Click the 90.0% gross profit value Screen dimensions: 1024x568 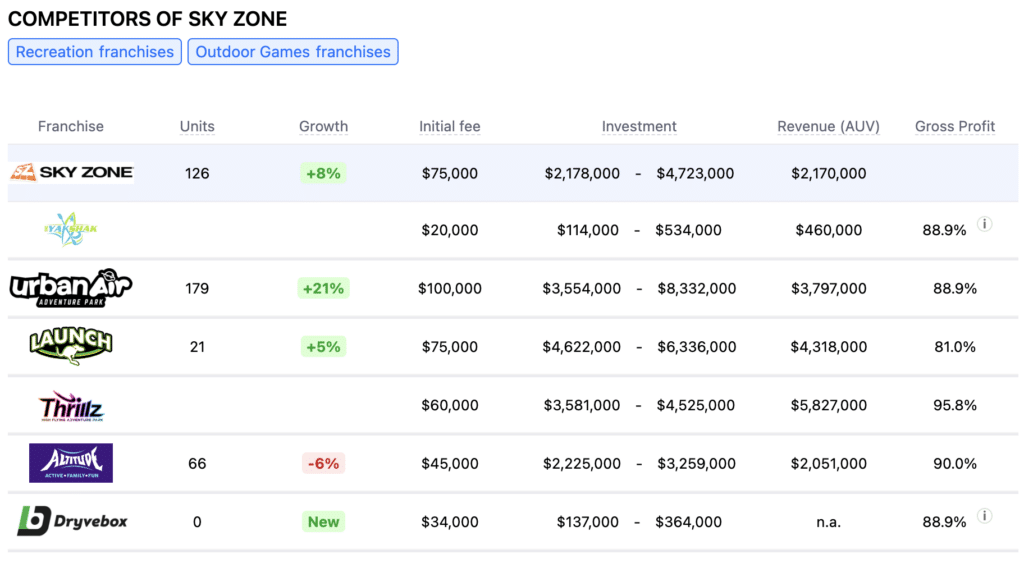tap(955, 464)
